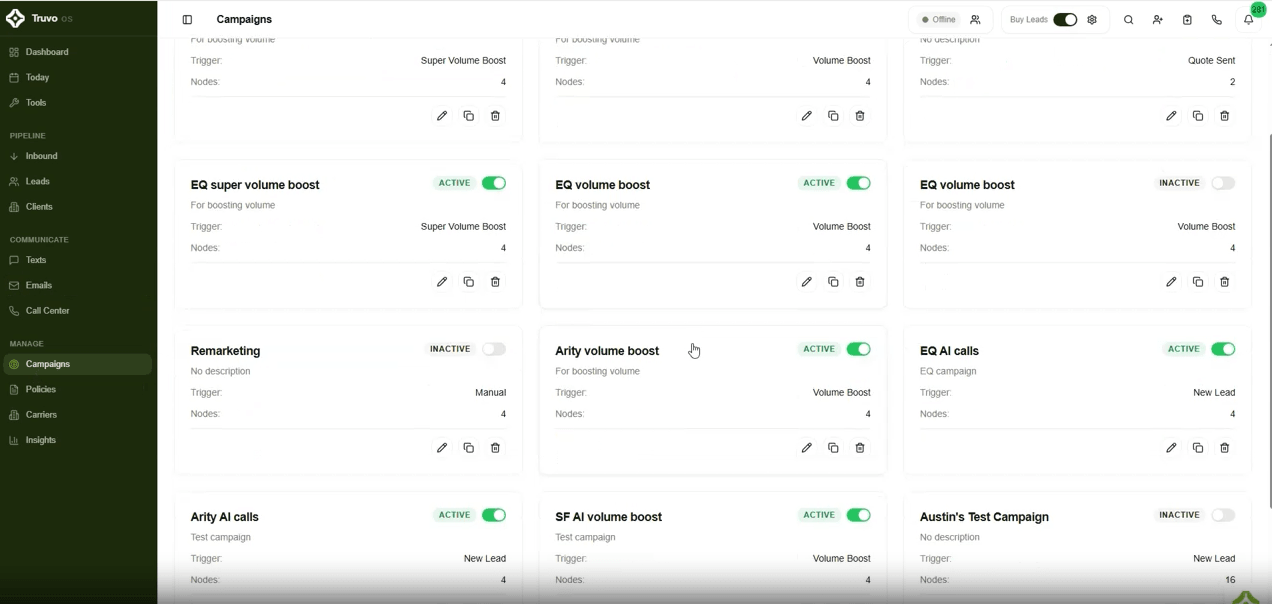
Task: Duplicate the active EQ volume boost campaign
Action: (833, 282)
